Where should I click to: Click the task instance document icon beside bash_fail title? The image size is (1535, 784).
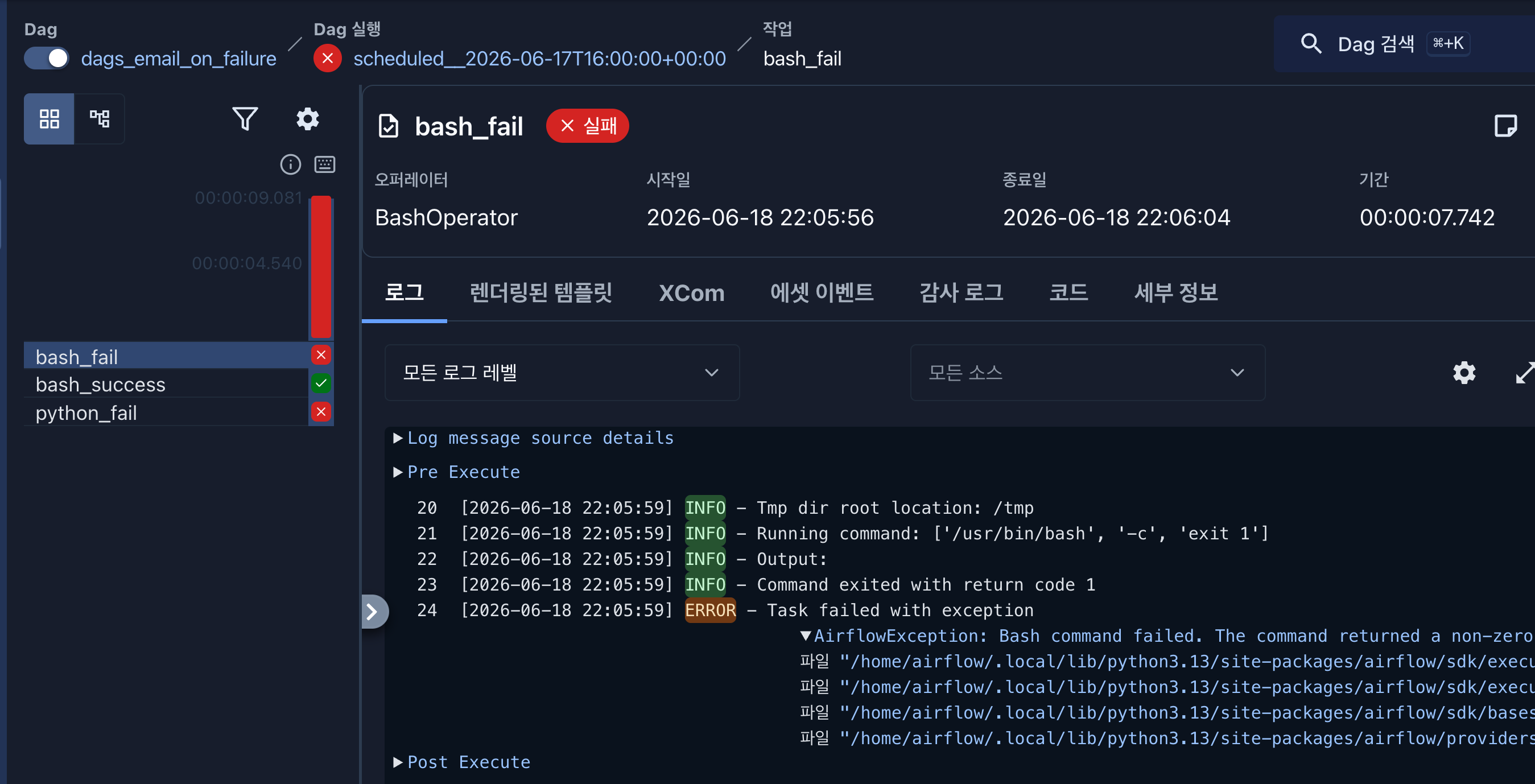tap(389, 126)
